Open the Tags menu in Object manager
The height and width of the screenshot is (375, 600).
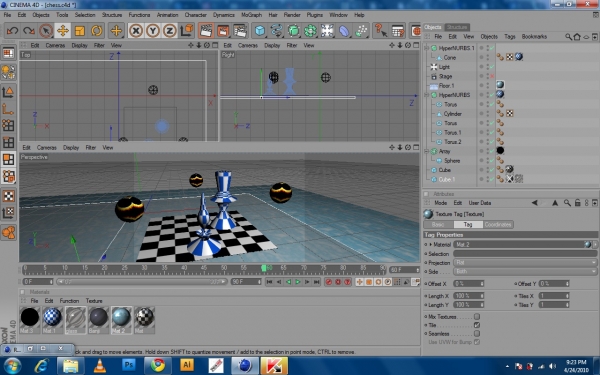pos(510,36)
